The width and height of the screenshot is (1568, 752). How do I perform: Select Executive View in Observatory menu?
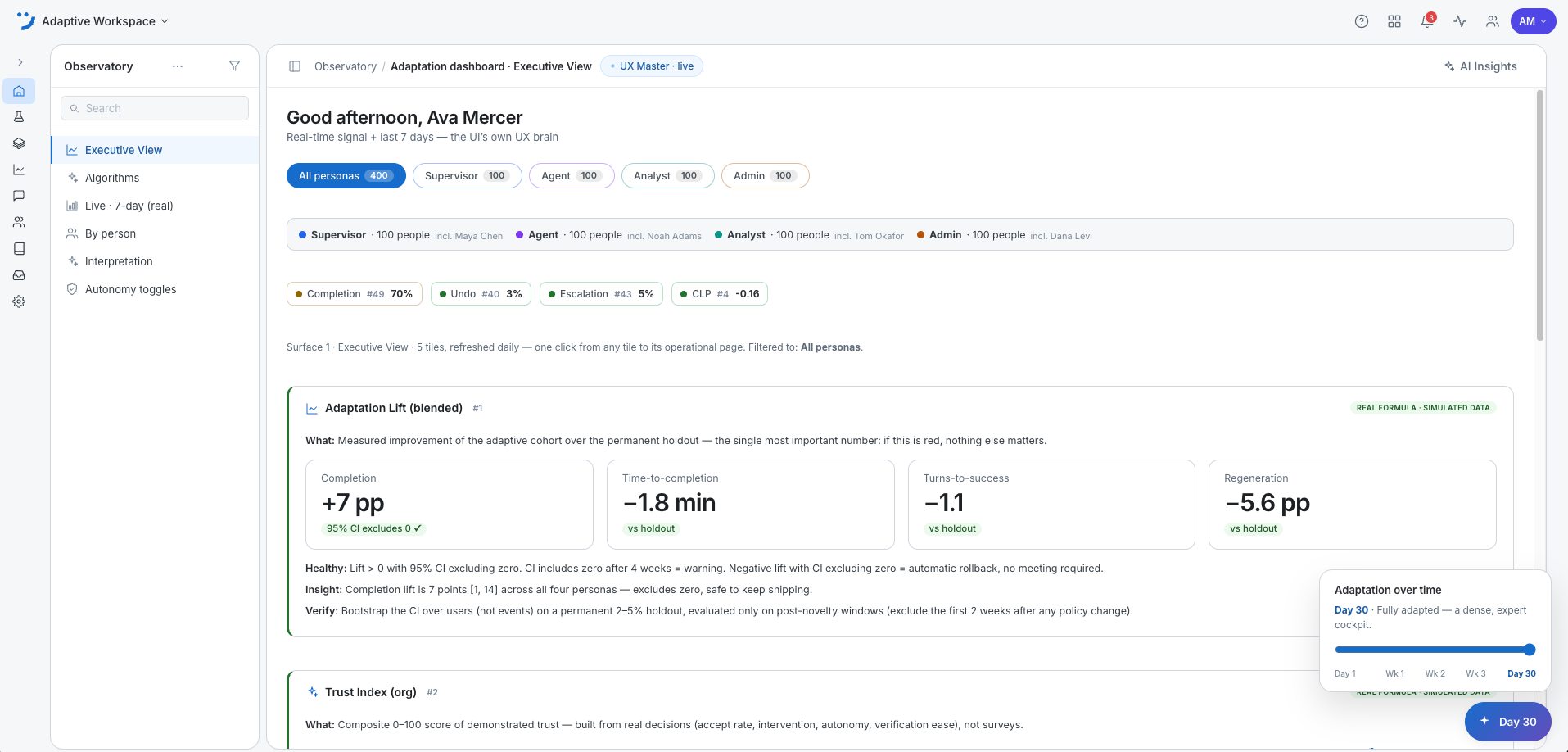156,150
